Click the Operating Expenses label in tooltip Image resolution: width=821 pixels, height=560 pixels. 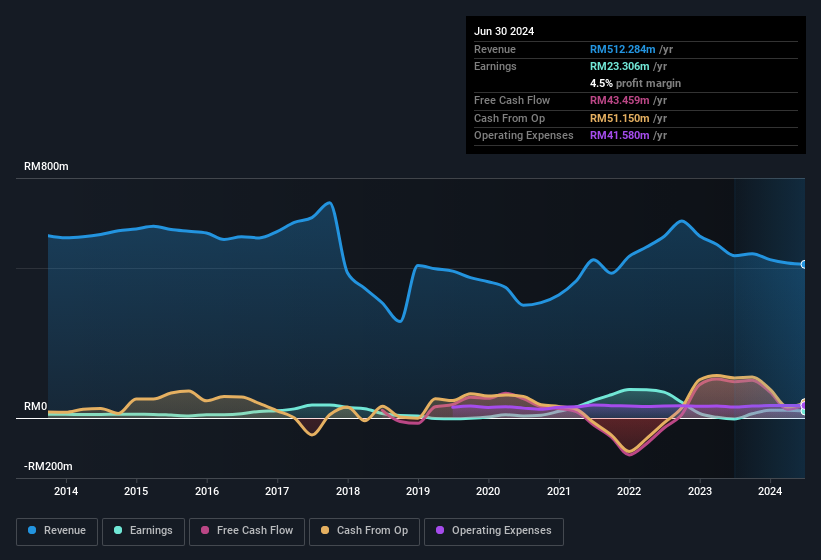(524, 136)
